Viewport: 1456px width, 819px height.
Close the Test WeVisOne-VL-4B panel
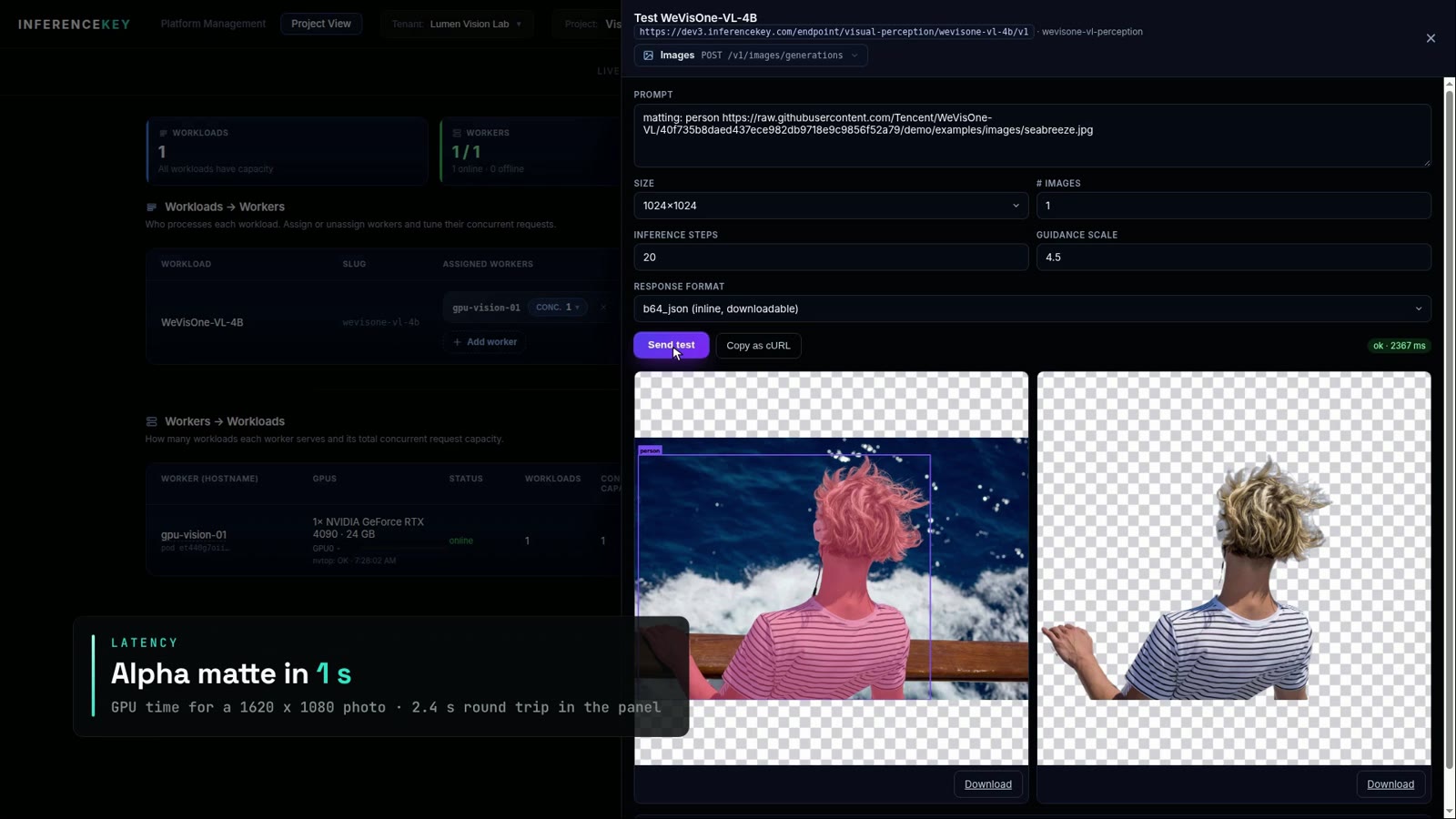click(x=1431, y=38)
